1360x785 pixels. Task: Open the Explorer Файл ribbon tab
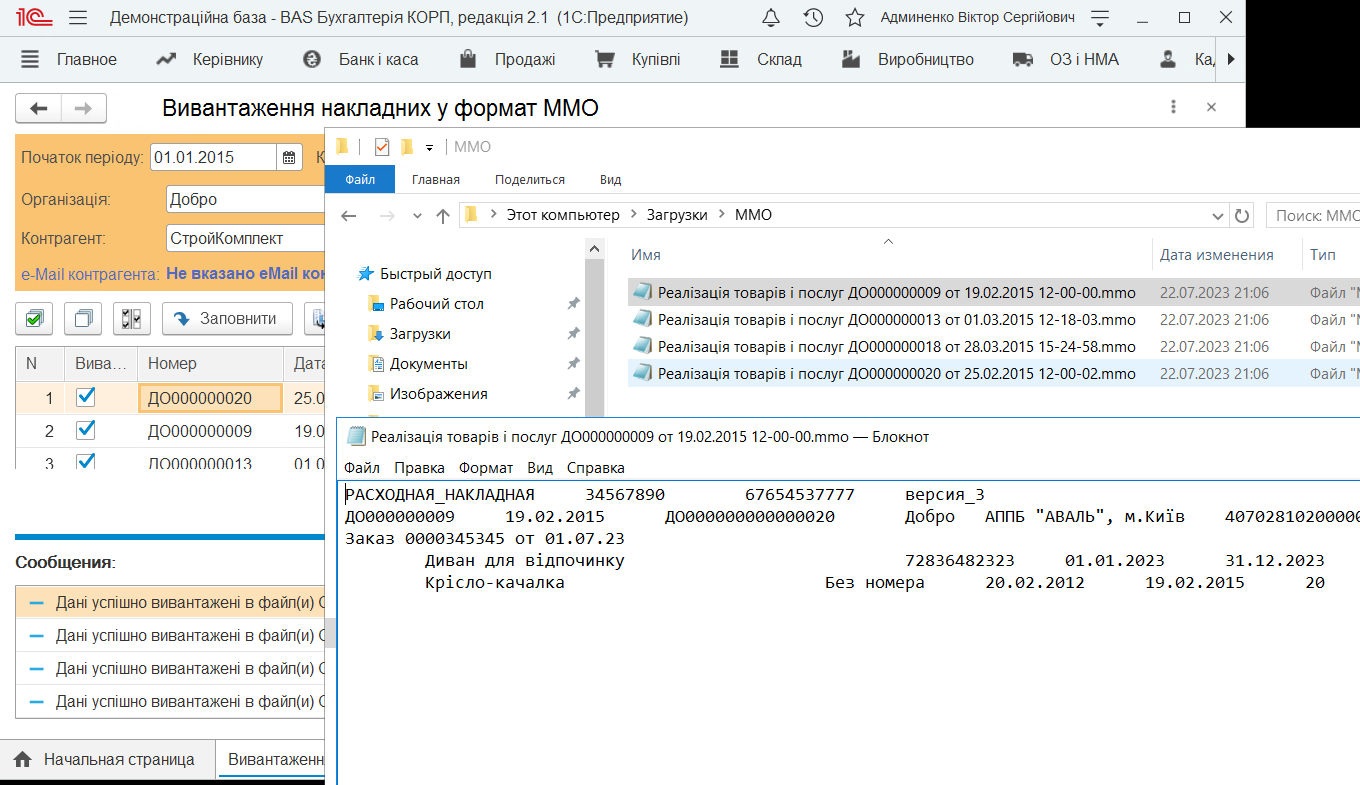(360, 179)
